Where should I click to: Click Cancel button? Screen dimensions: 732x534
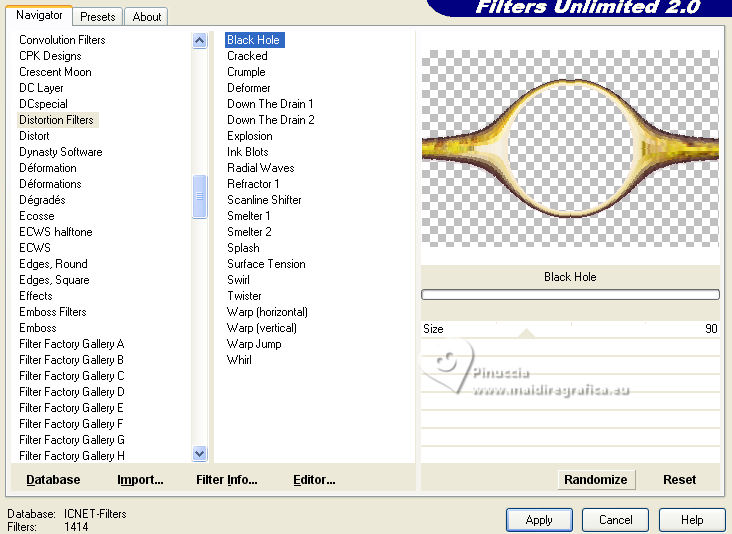click(615, 520)
